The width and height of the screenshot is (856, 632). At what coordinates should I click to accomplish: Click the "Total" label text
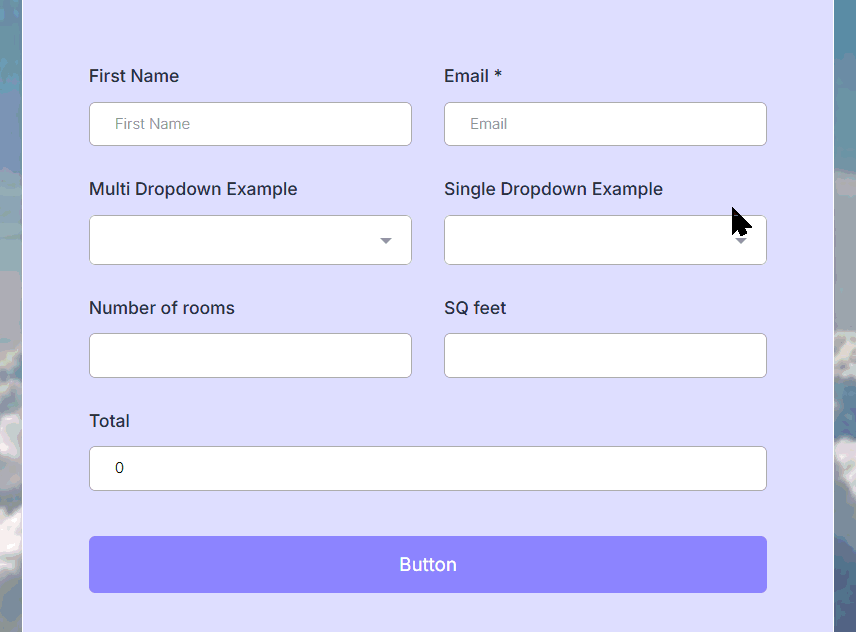click(x=109, y=421)
